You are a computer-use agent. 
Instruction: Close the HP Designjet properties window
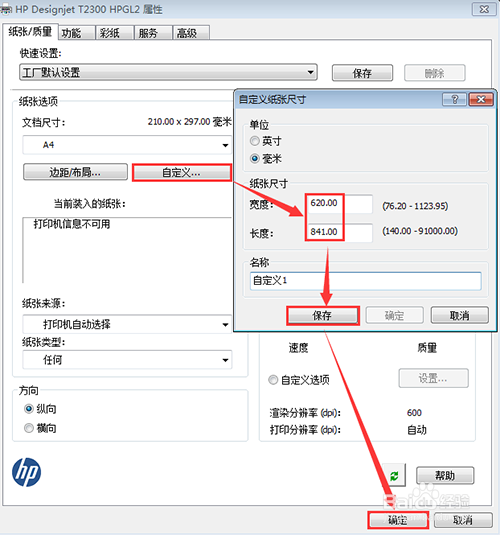point(484,9)
